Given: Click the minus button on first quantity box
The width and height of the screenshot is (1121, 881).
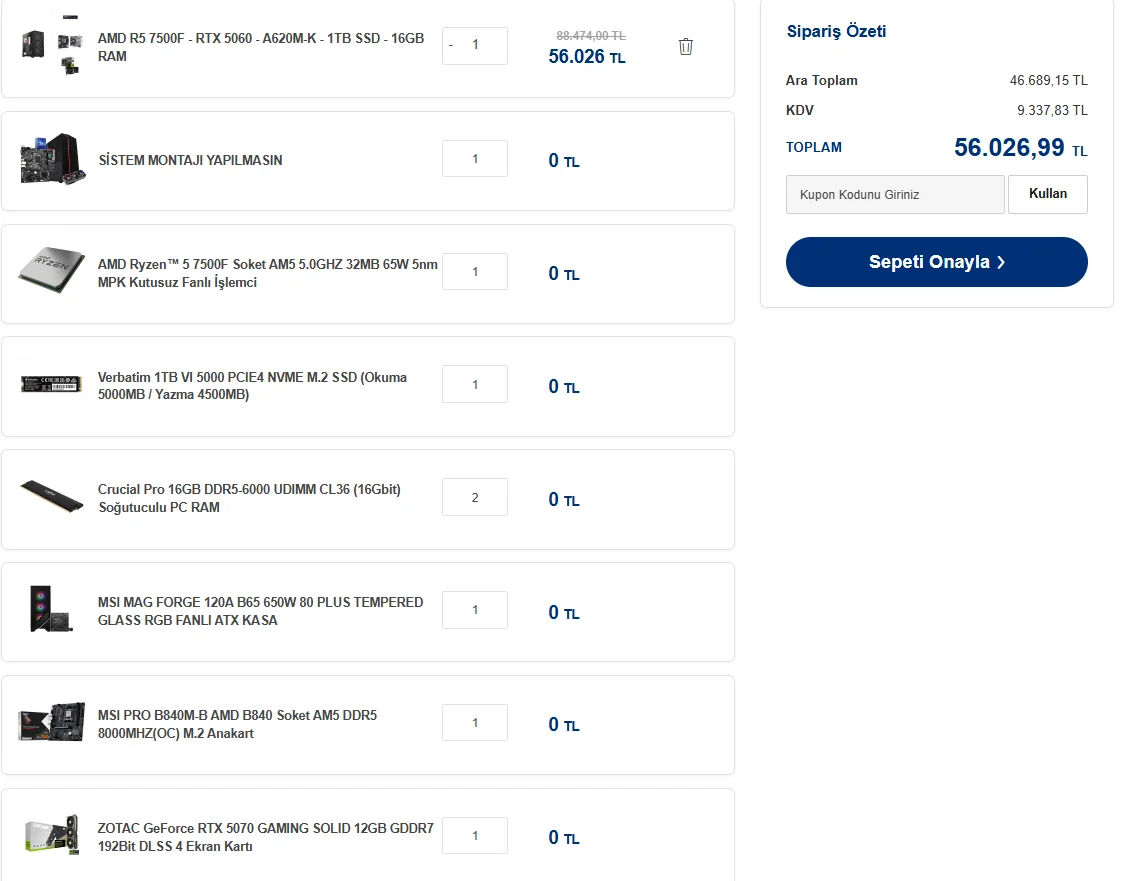Looking at the screenshot, I should (x=451, y=45).
